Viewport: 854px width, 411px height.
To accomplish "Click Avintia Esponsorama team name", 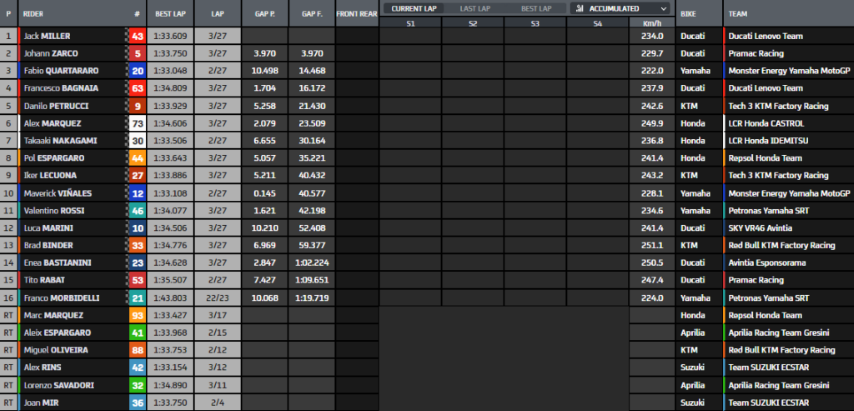I will 765,263.
